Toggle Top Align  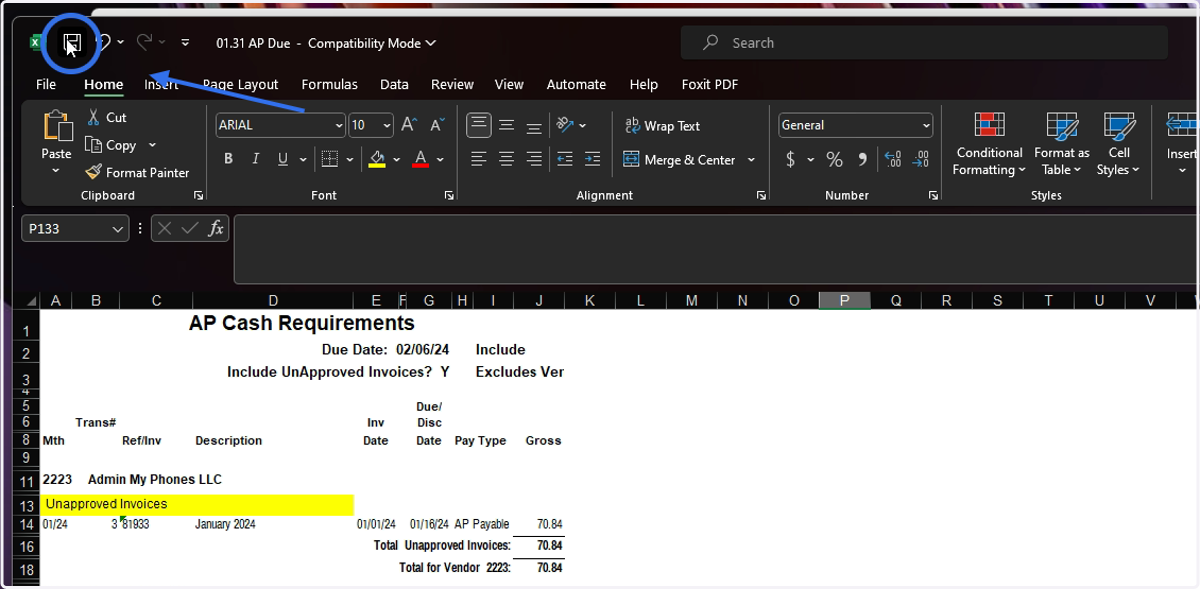(x=479, y=125)
